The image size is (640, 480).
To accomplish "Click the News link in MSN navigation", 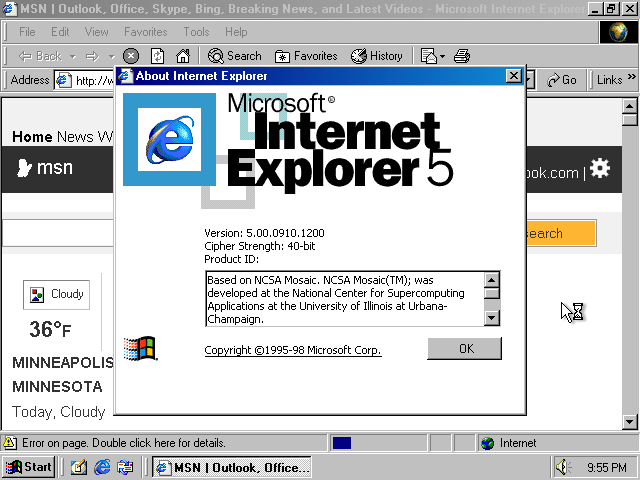I will [x=75, y=137].
